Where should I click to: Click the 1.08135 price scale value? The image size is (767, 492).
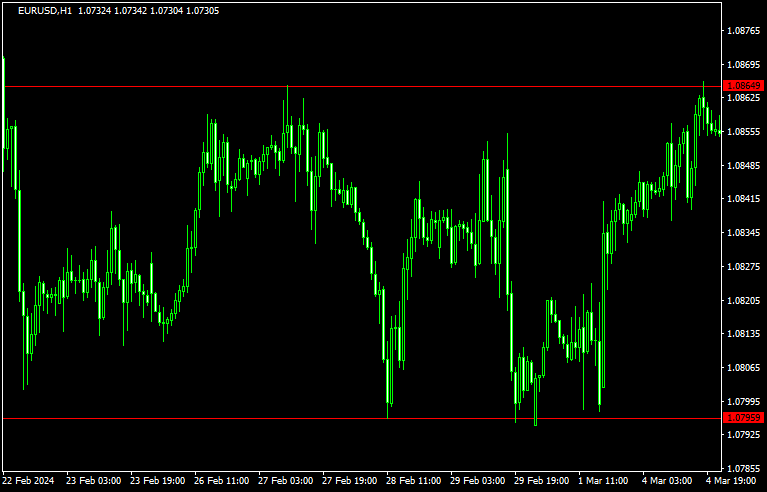point(745,334)
